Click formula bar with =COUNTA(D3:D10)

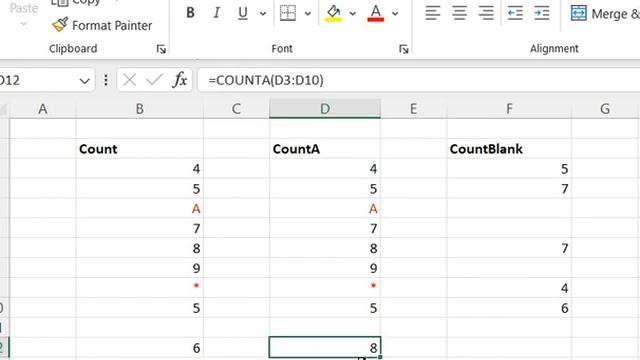419,80
